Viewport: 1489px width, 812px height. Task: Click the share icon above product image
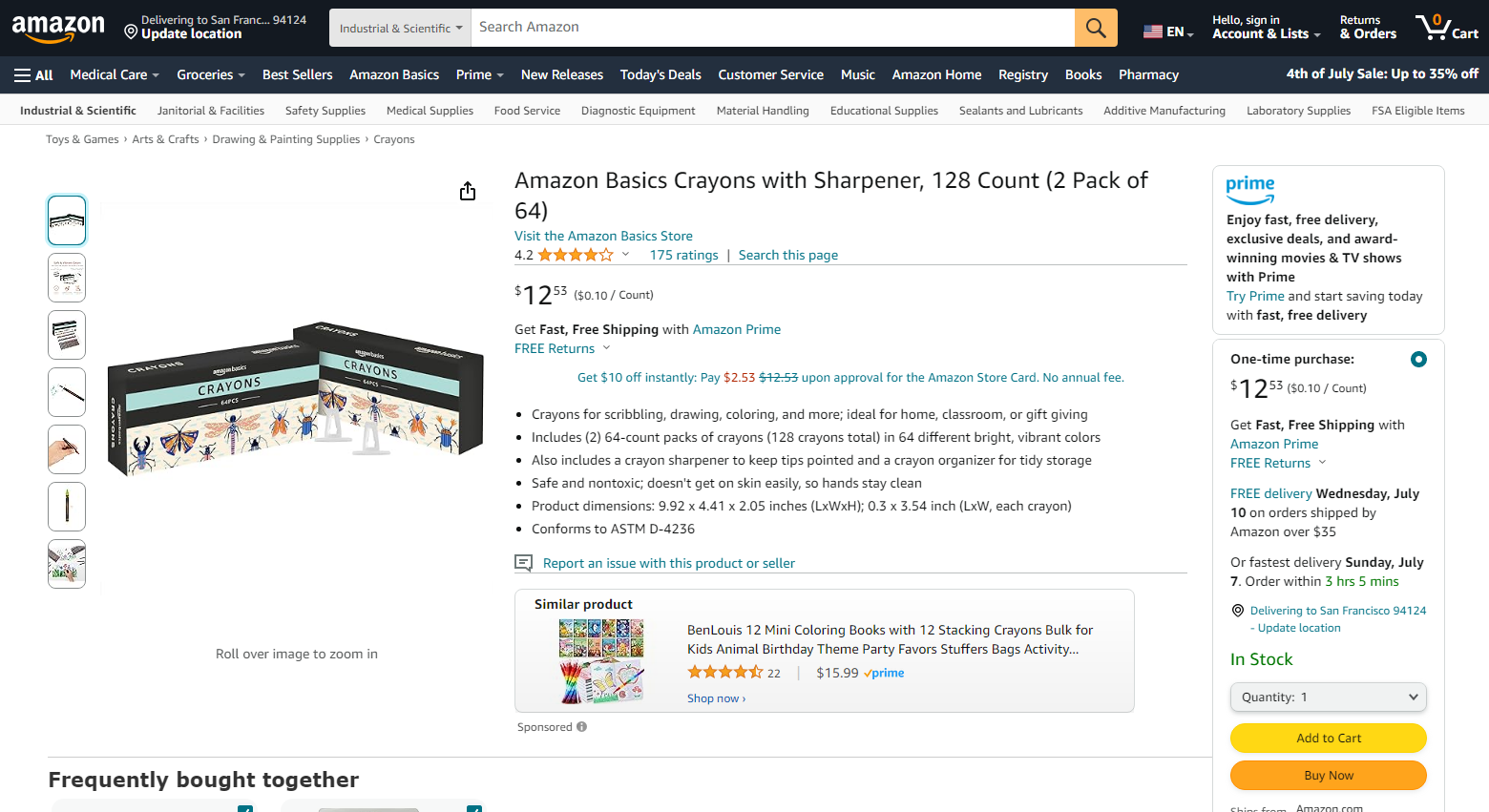point(468,192)
